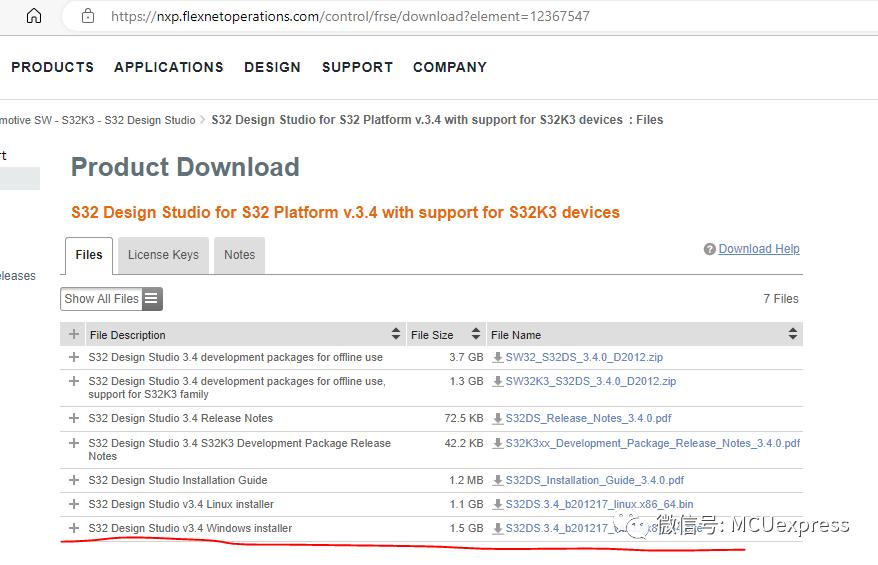Click the '72.5 KB' file size cell
The width and height of the screenshot is (878, 565).
point(464,418)
